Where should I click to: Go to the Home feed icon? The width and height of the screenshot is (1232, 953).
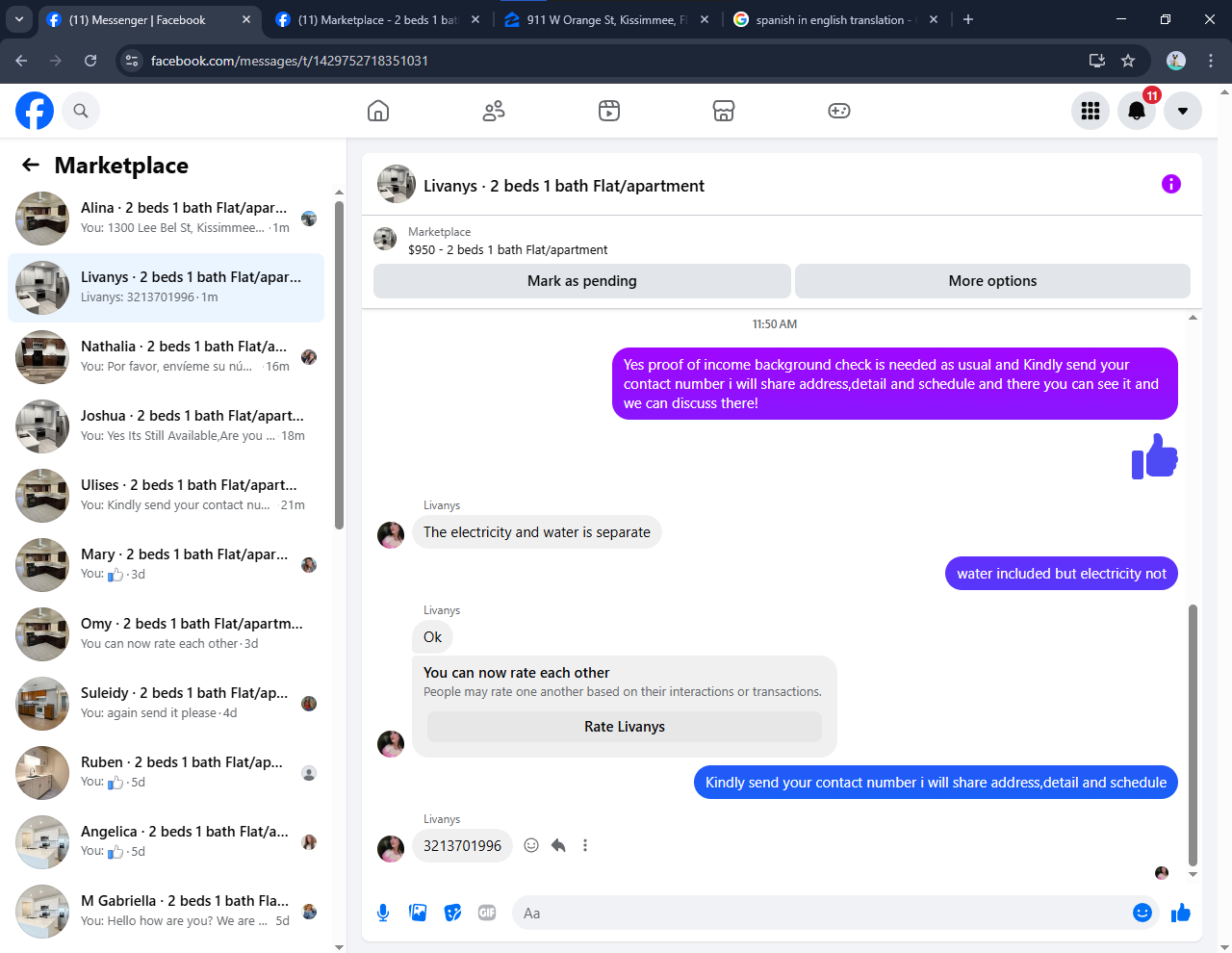pos(378,111)
